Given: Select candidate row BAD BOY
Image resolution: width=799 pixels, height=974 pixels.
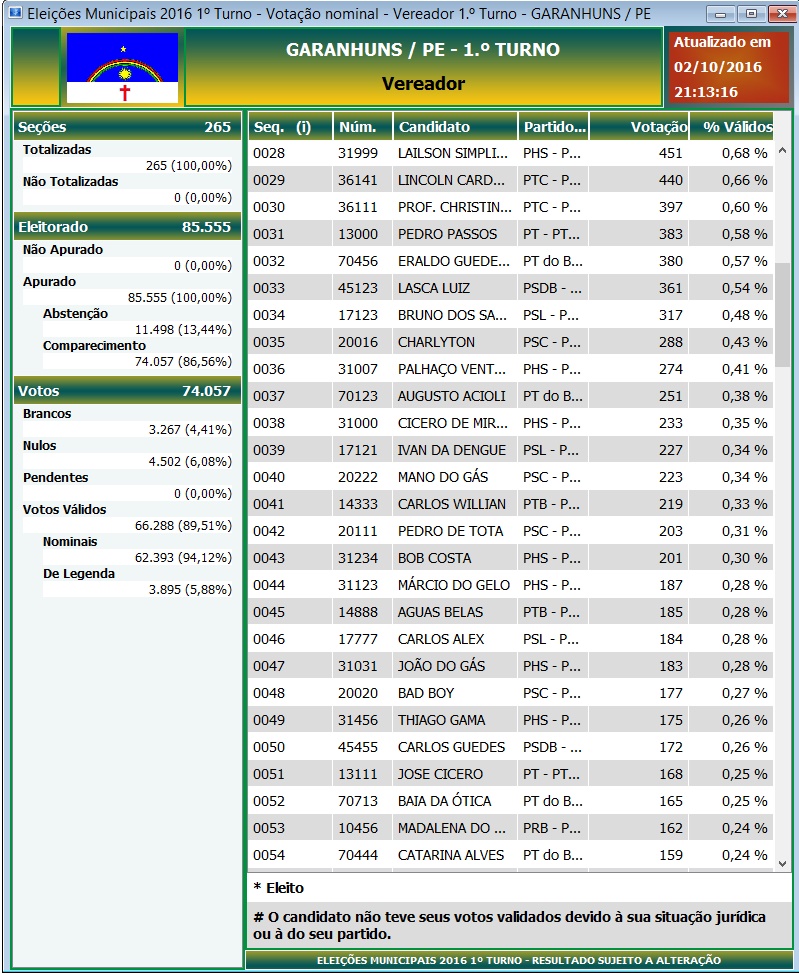Looking at the screenshot, I should (510, 693).
